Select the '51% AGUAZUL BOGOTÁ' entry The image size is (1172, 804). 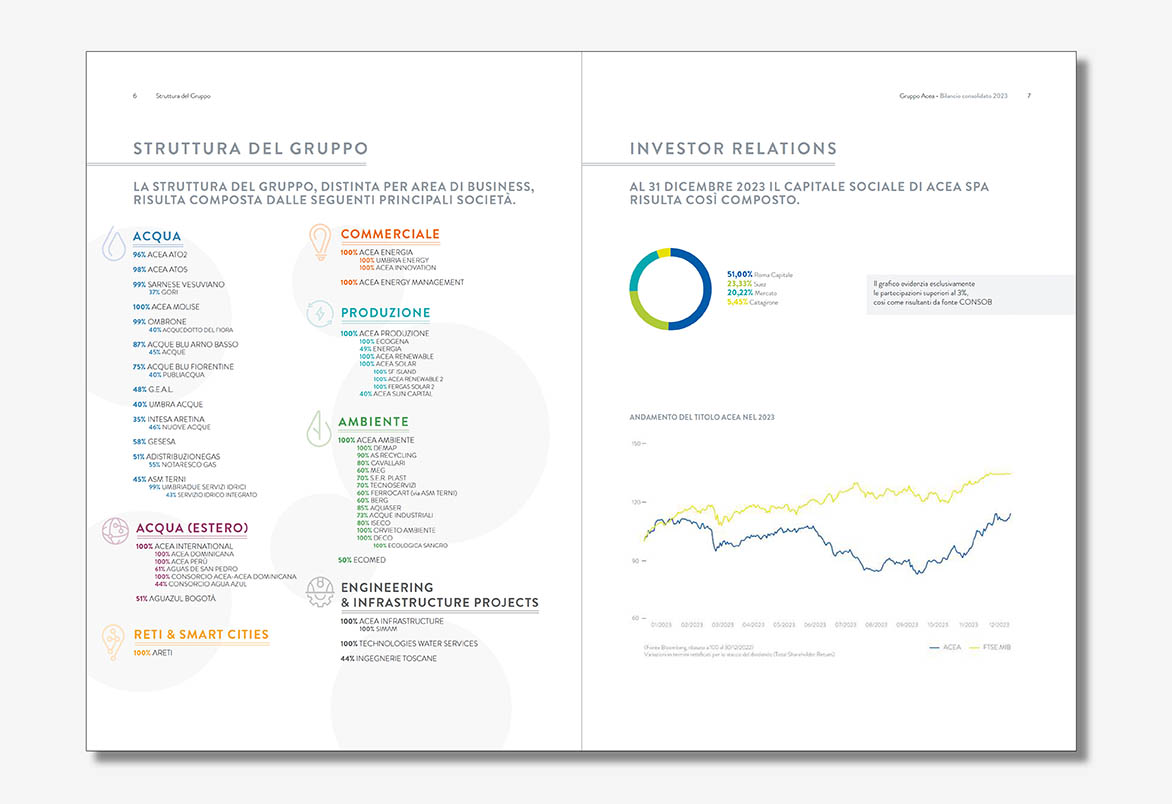tap(176, 599)
